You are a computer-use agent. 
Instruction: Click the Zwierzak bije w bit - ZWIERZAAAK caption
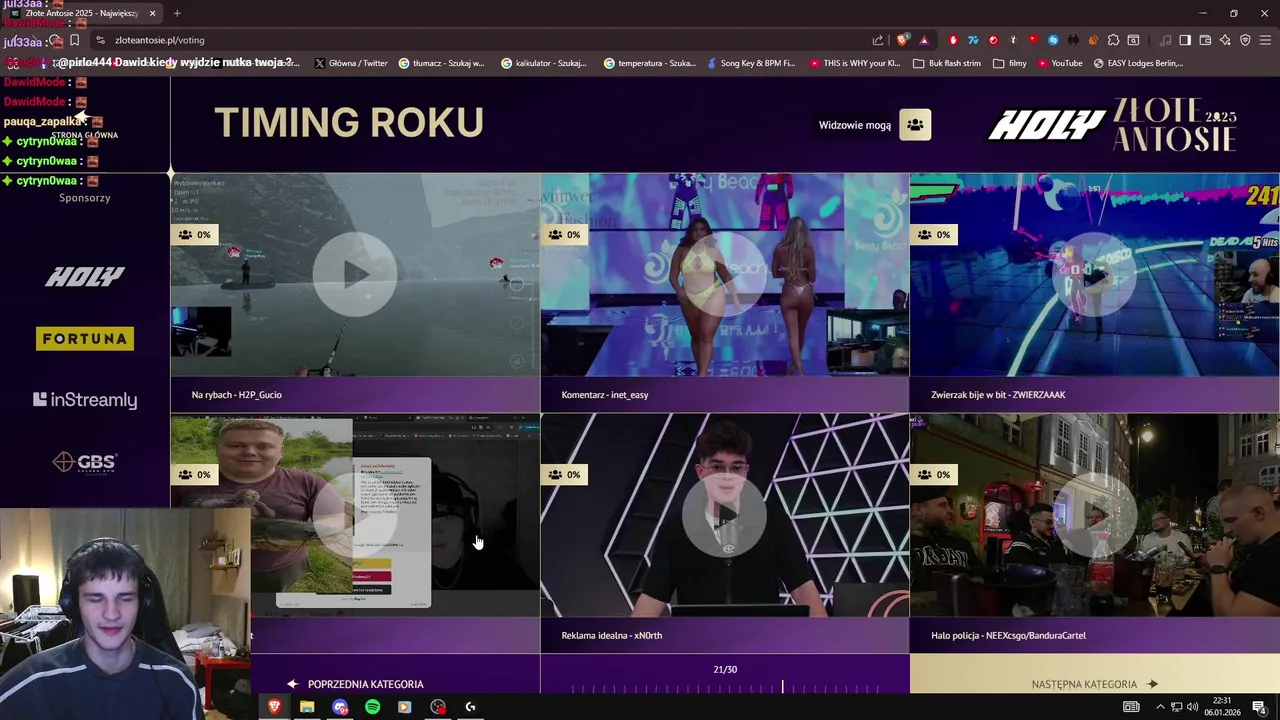pyautogui.click(x=998, y=395)
